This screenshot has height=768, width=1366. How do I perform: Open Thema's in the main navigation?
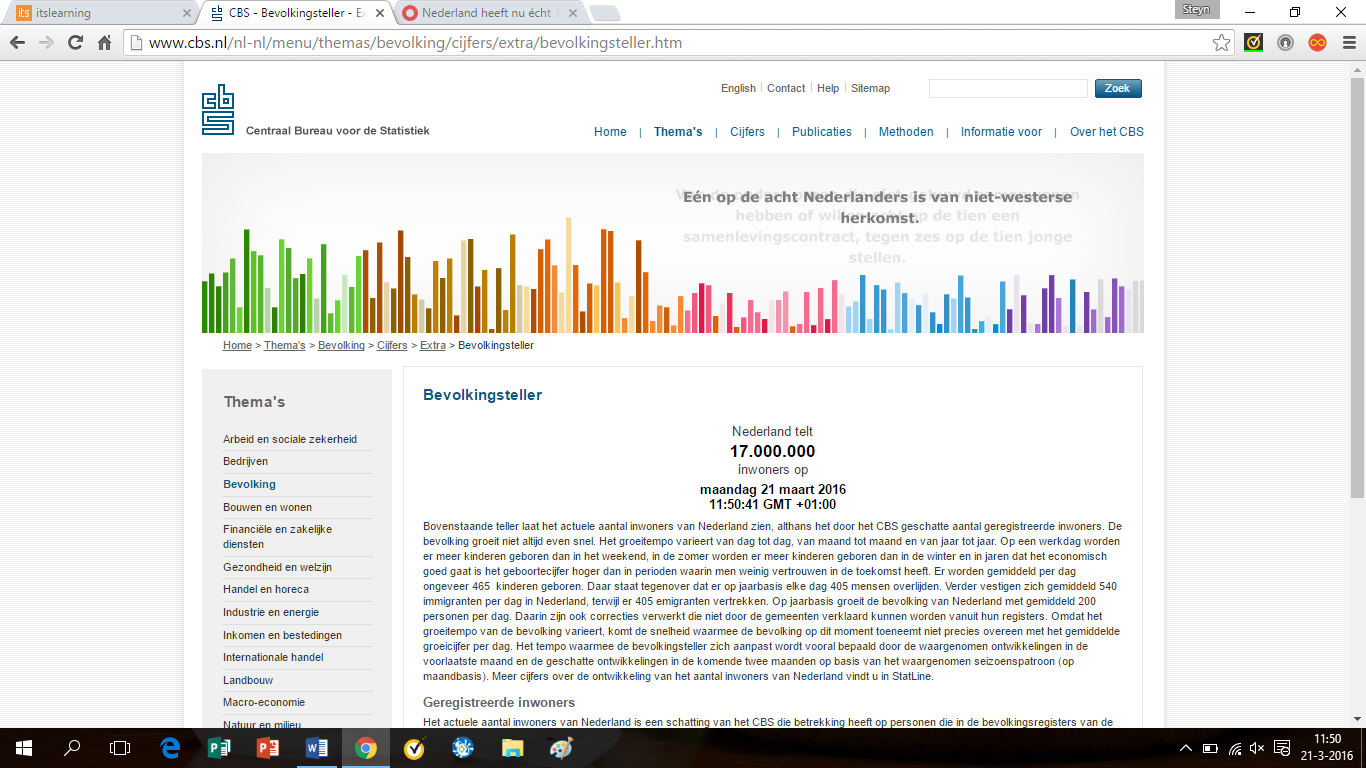point(678,132)
